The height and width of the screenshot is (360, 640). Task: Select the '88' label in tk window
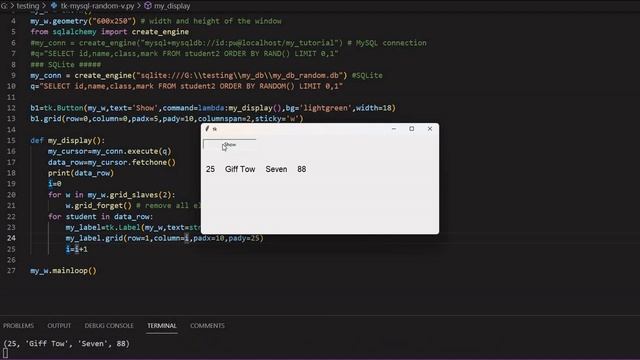(x=302, y=169)
